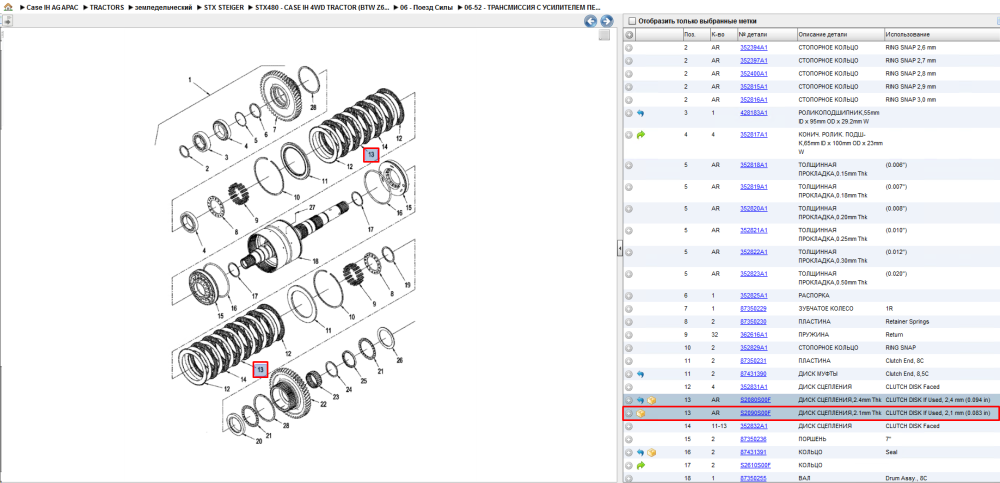Click the add-all plus icon in table header

[x=629, y=34]
